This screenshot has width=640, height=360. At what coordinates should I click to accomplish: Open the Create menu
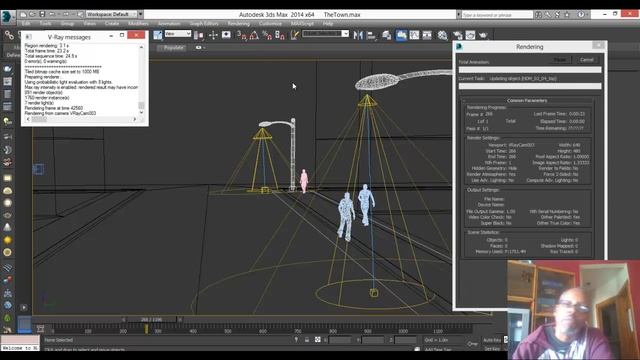[x=112, y=24]
